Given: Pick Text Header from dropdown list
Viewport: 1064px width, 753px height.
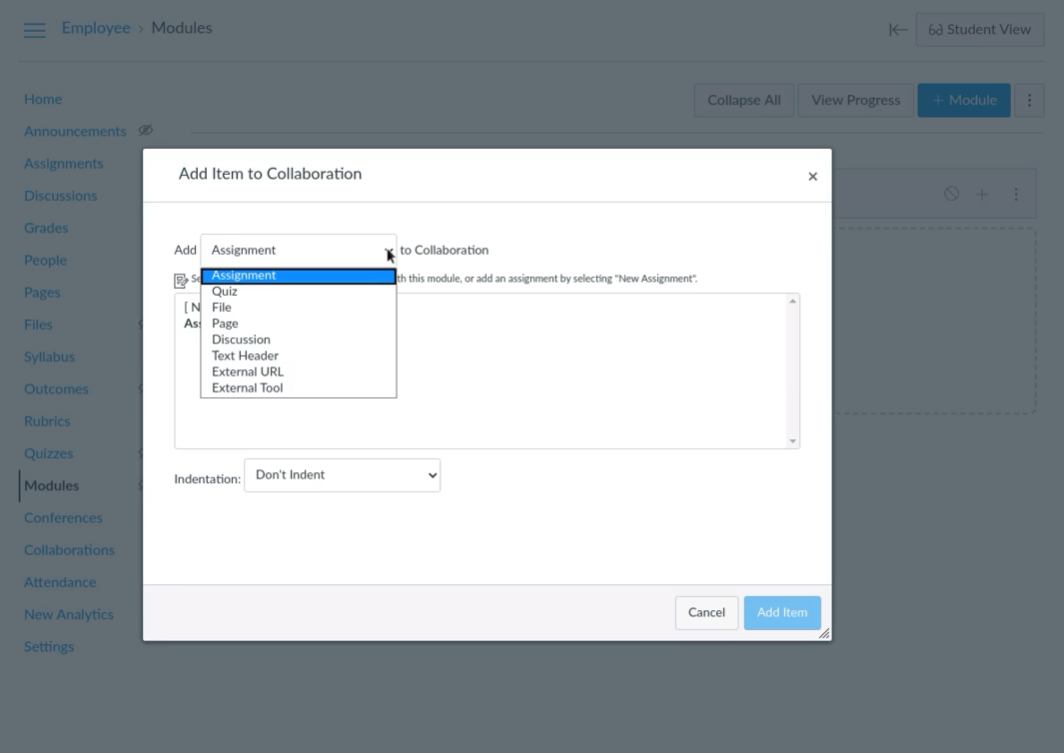Looking at the screenshot, I should (x=245, y=355).
